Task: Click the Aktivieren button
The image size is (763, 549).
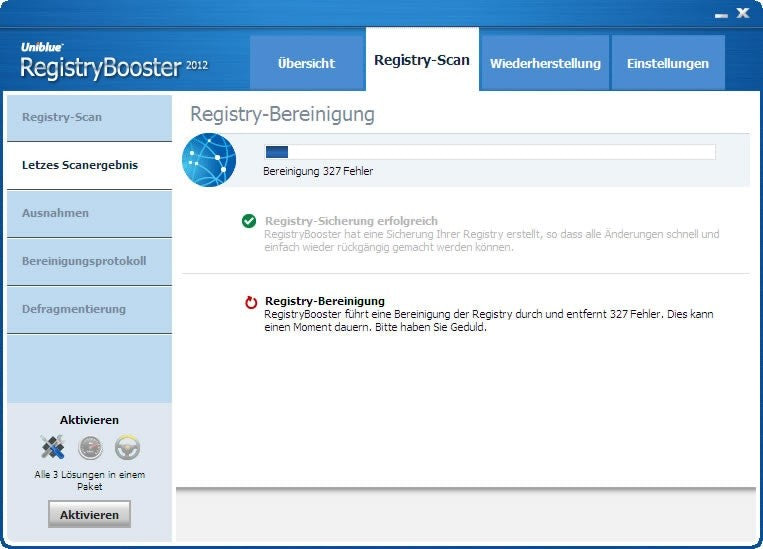Action: click(x=90, y=514)
